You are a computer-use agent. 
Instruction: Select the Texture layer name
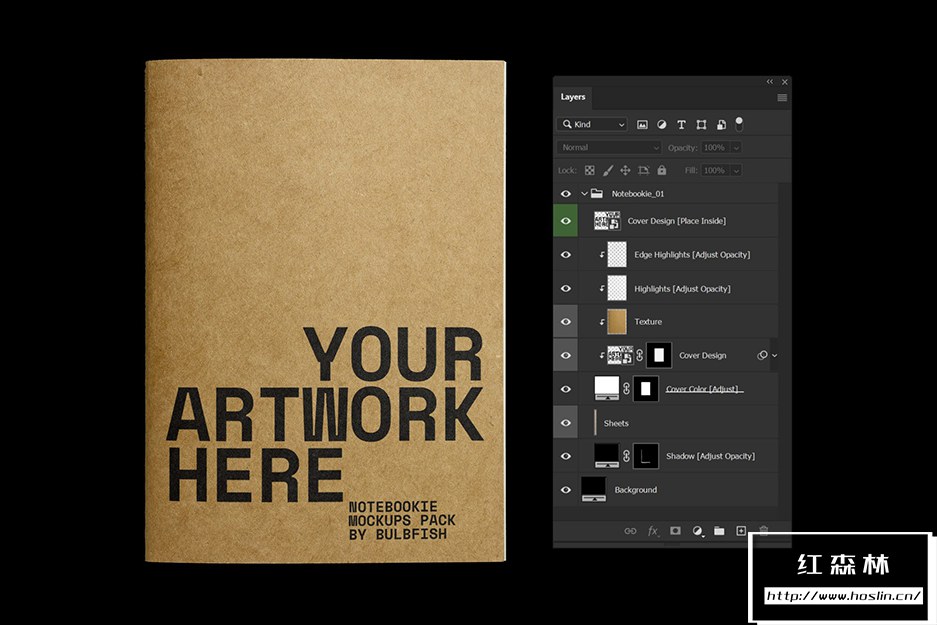coord(648,321)
